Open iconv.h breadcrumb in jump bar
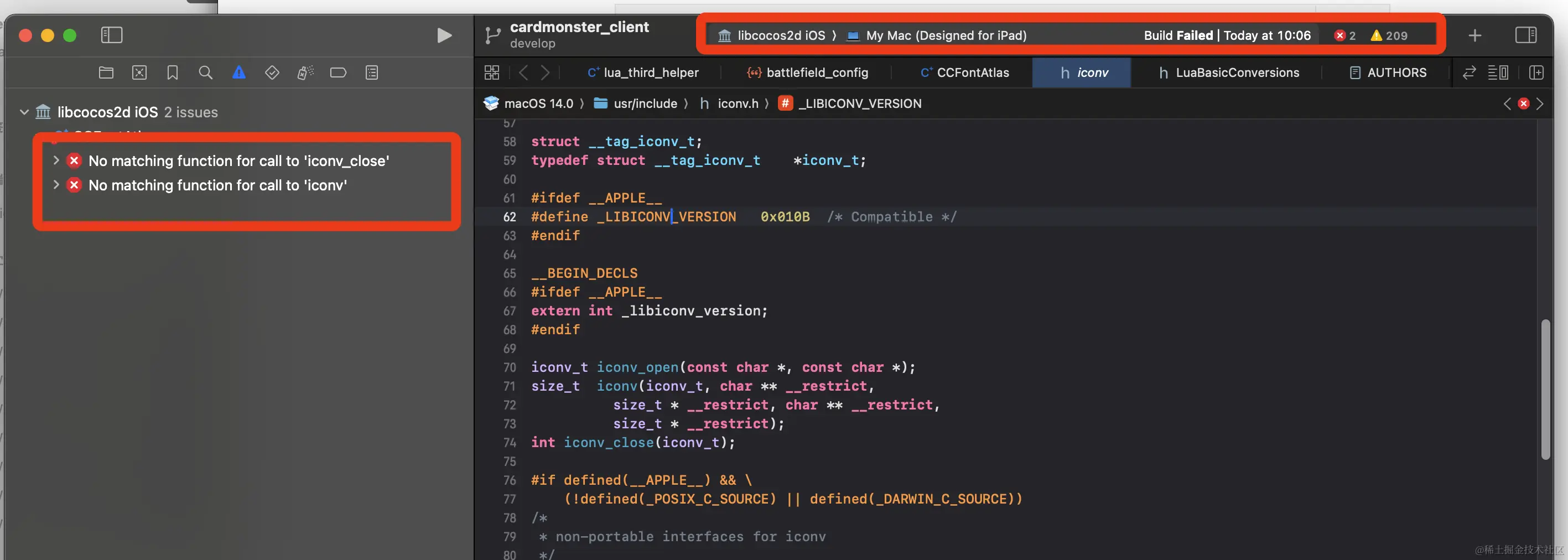 point(729,103)
